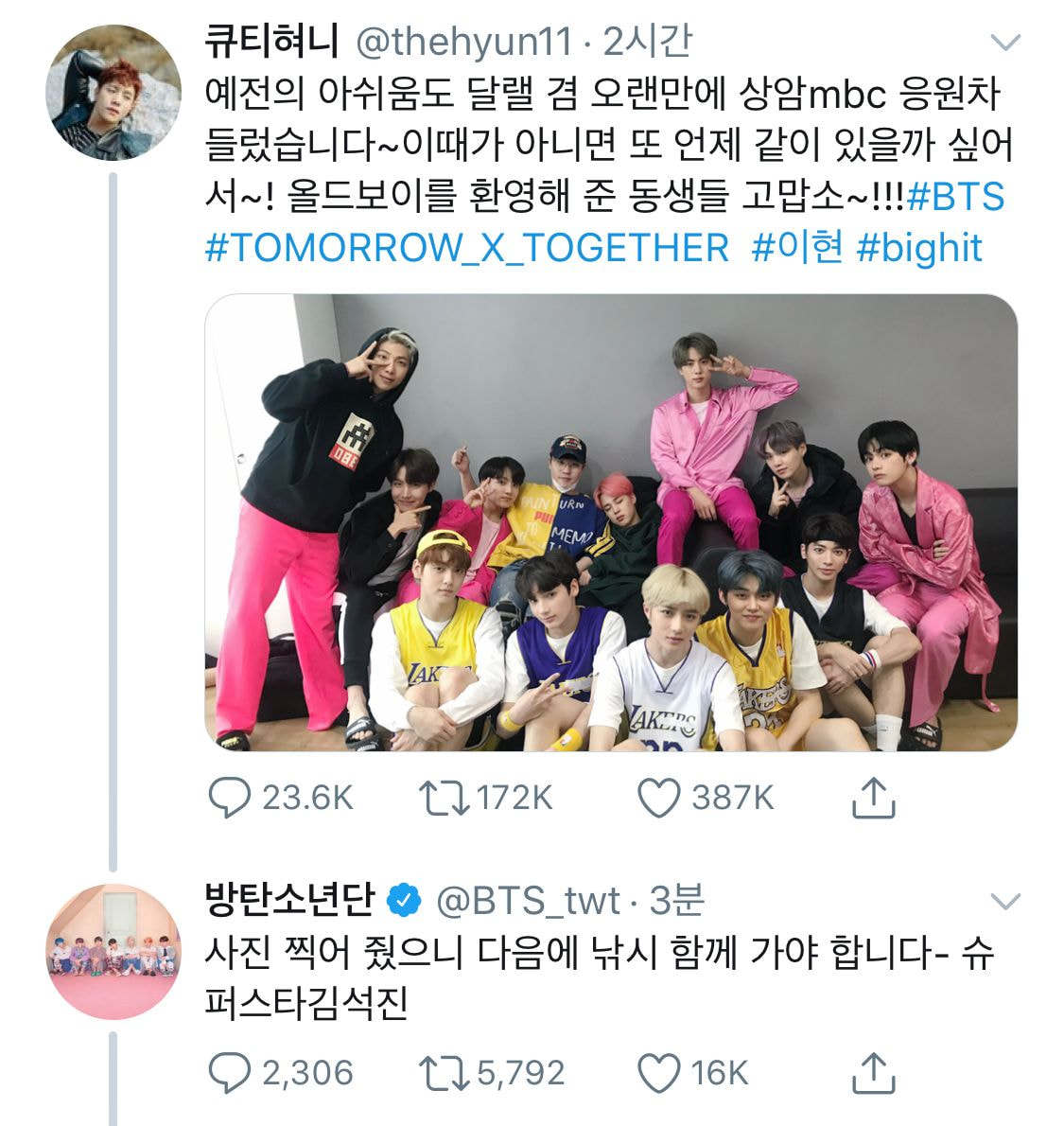
Task: Like the tweet with 387K likes
Action: 658,799
